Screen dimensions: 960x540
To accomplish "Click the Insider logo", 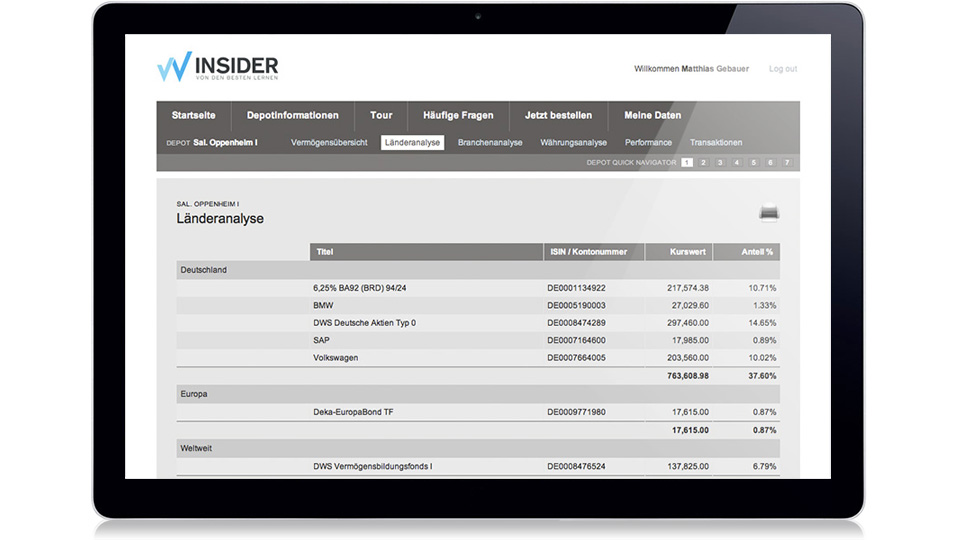I will click(217, 67).
